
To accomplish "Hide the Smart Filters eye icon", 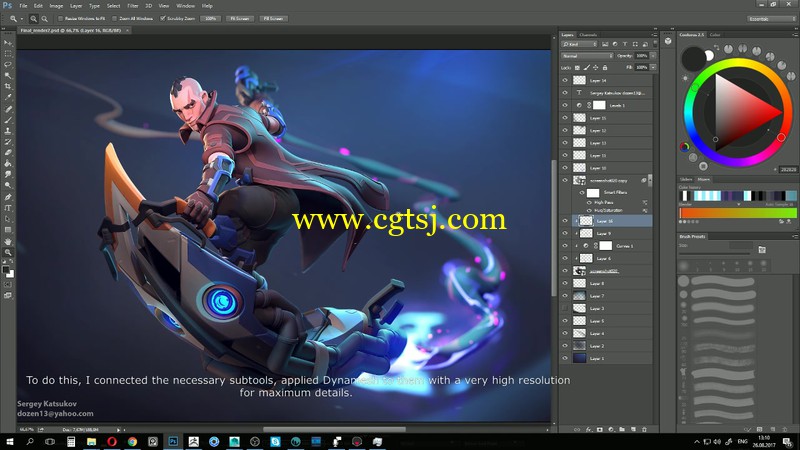I will click(x=582, y=192).
